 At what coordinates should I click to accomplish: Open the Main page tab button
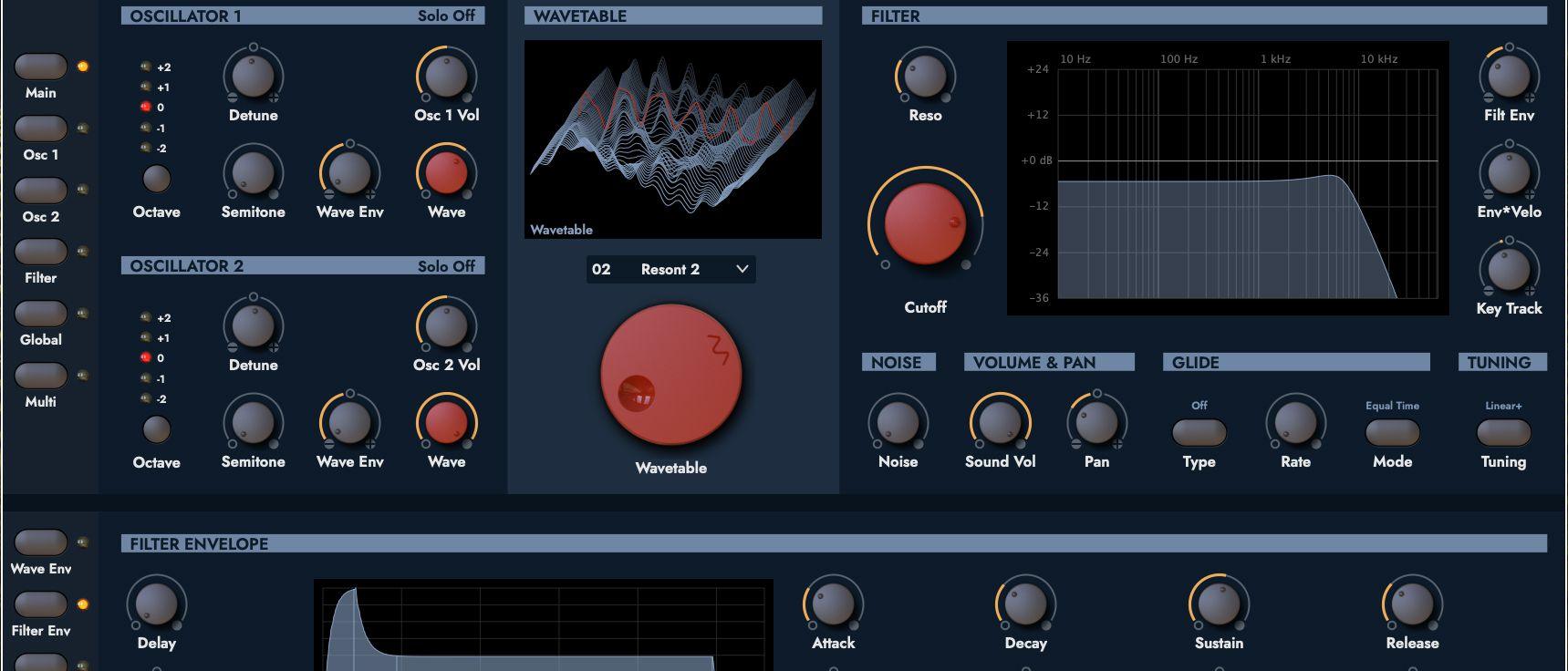[x=41, y=67]
